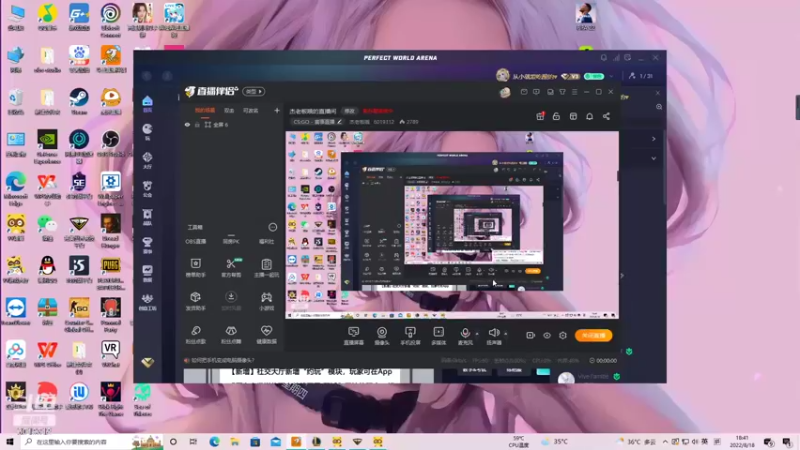Open the hamburger menu in streaming window titlebar
800x450 pixels.
coord(574,92)
